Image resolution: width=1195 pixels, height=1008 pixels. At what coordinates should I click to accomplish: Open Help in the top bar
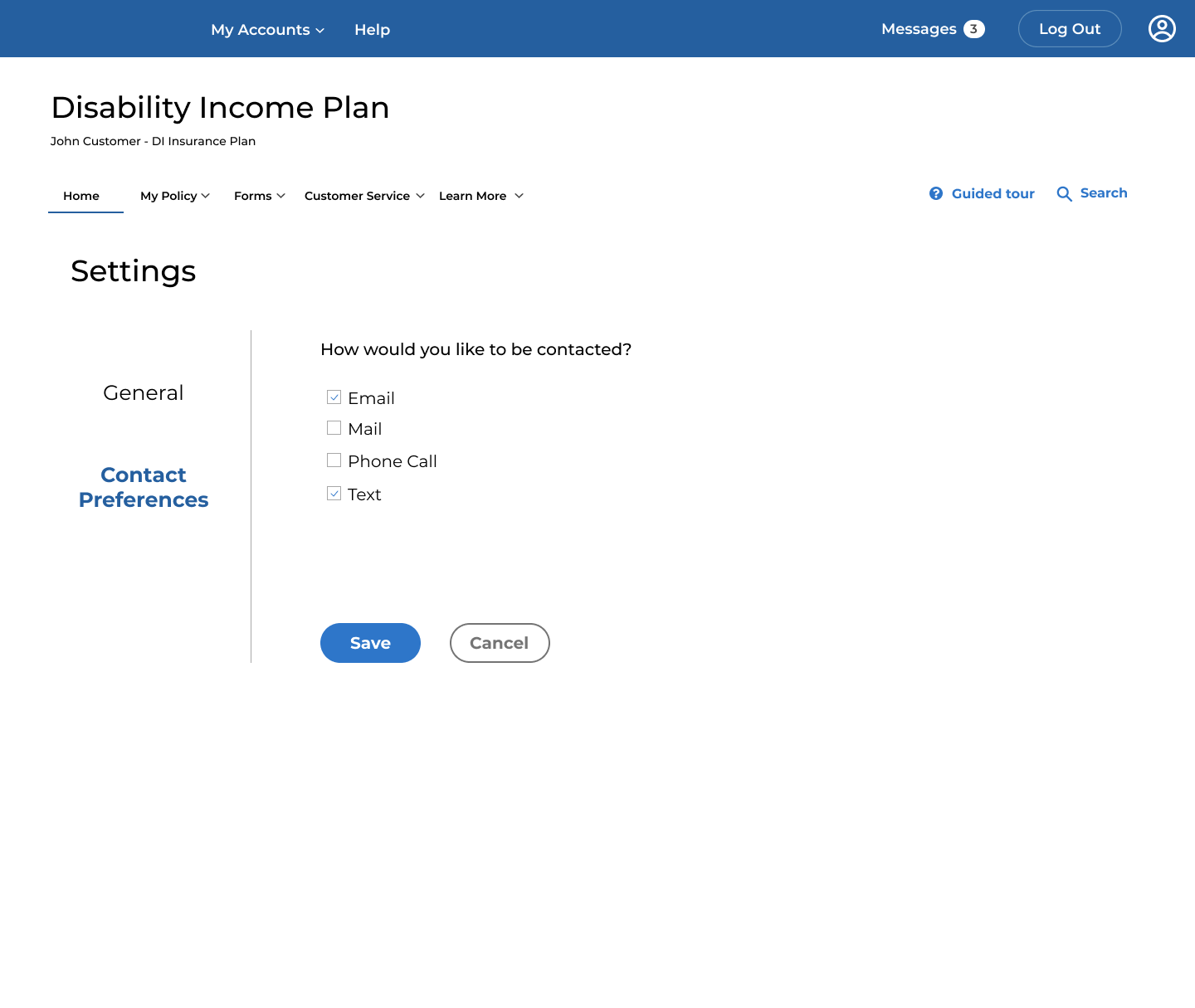[x=372, y=30]
